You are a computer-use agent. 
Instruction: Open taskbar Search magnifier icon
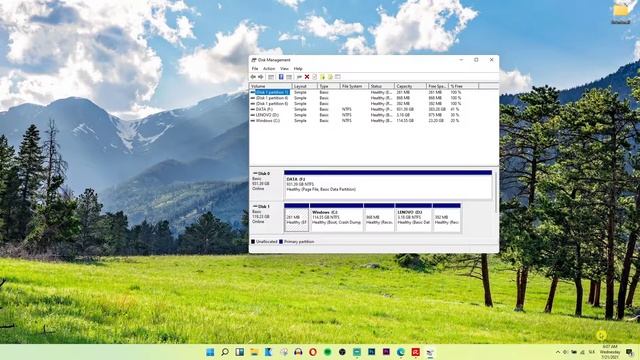coord(225,352)
